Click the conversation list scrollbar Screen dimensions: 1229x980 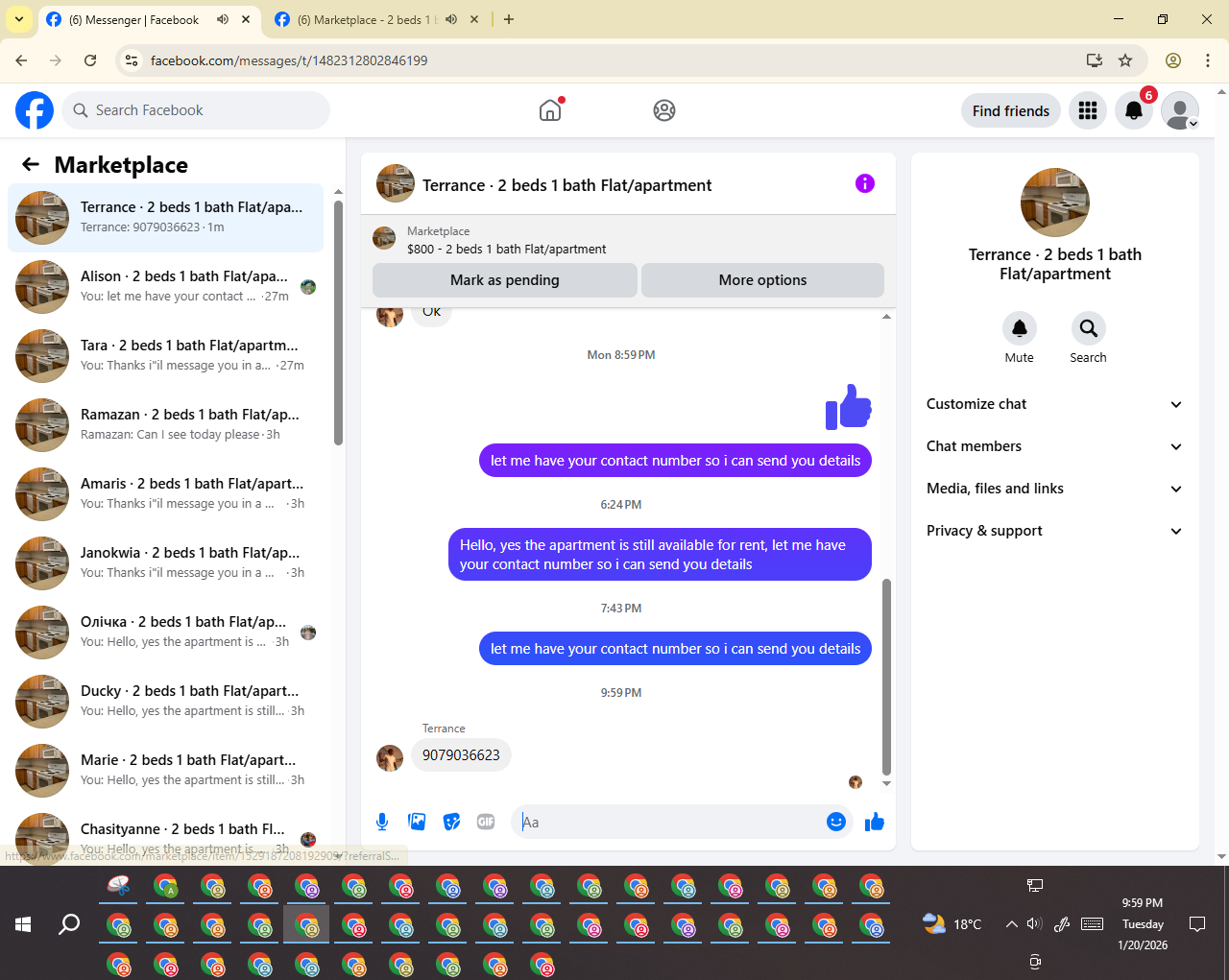click(338, 323)
